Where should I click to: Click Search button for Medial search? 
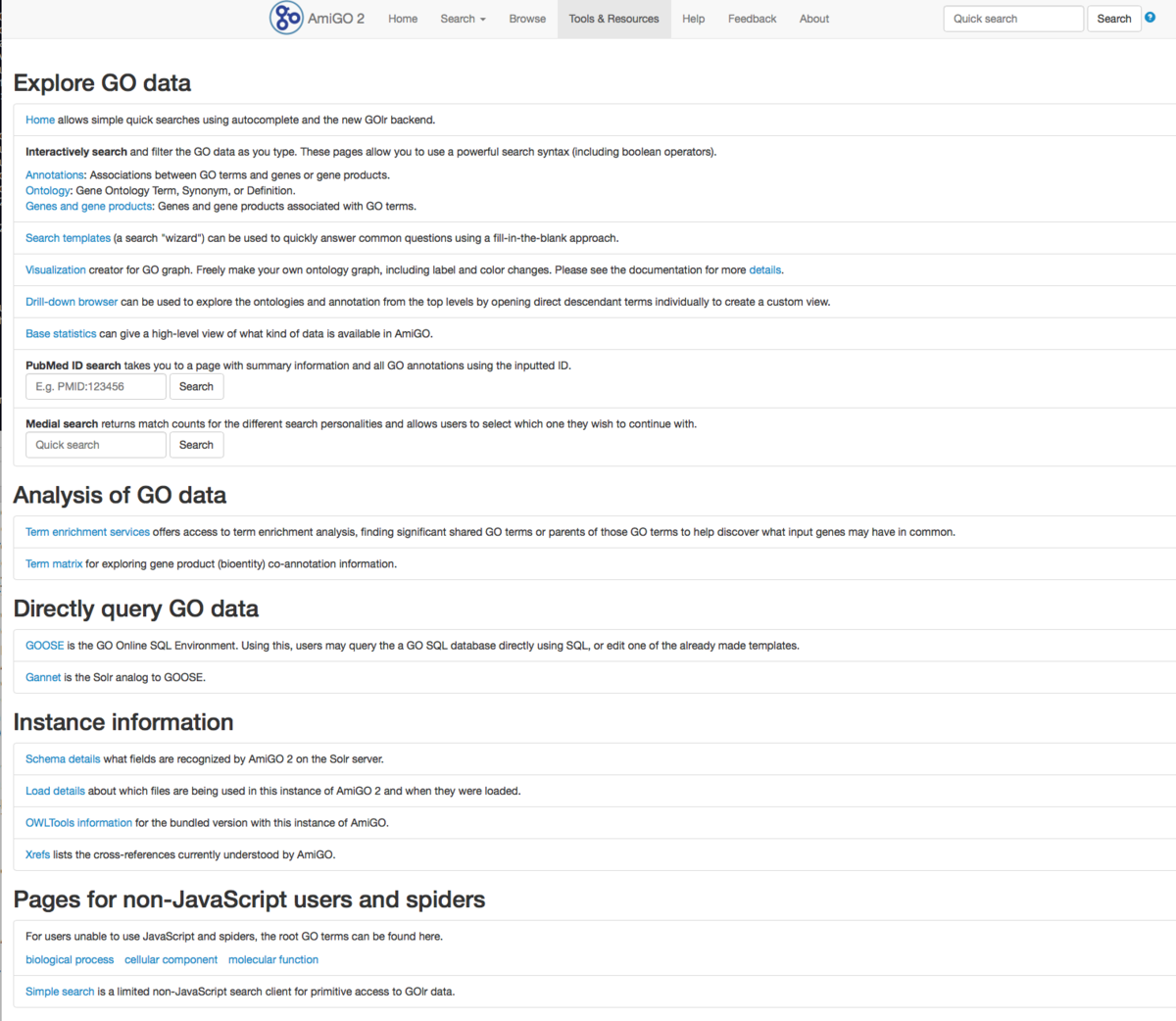[x=196, y=445]
